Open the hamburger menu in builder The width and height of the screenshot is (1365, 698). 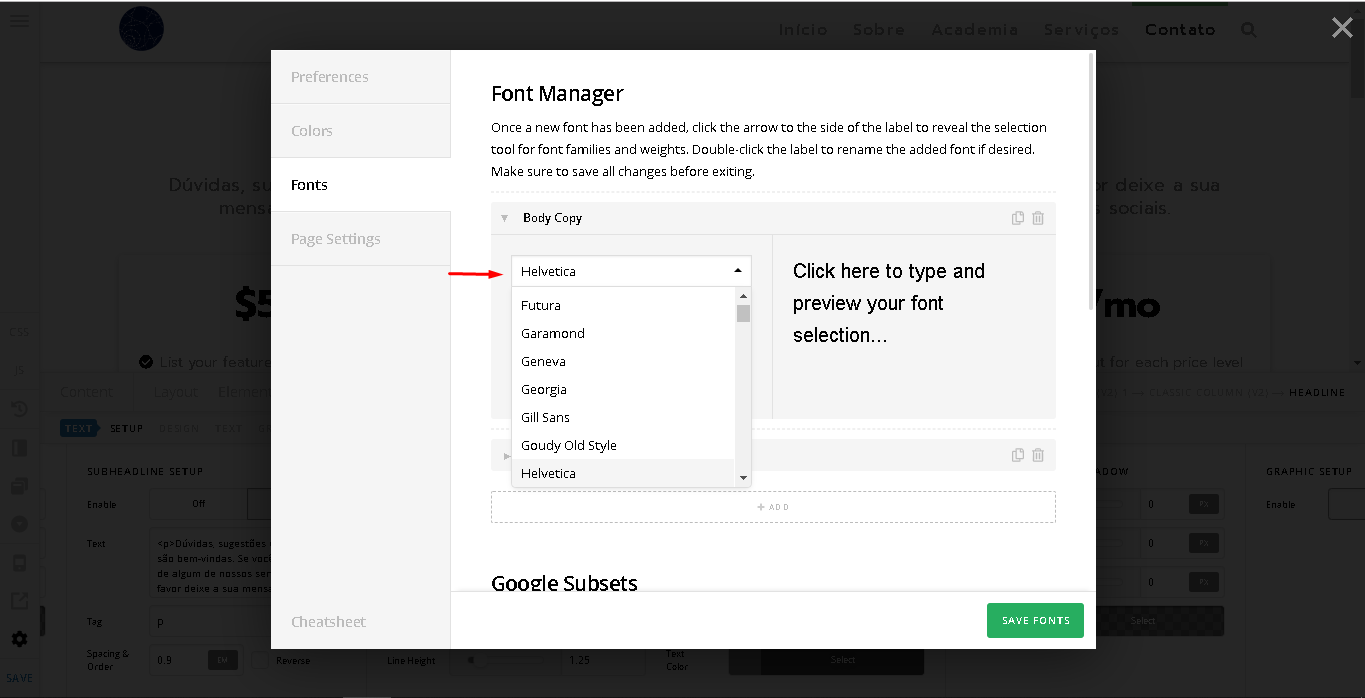[19, 20]
